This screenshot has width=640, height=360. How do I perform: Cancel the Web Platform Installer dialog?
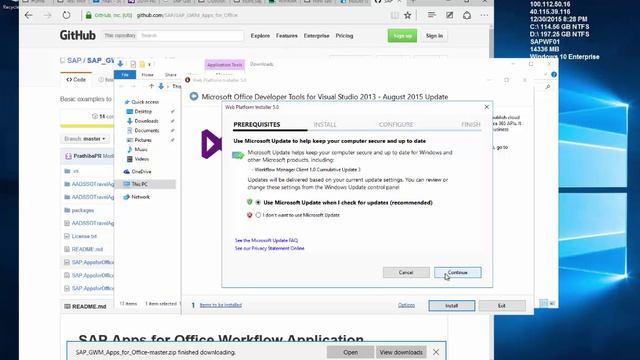[x=406, y=272]
